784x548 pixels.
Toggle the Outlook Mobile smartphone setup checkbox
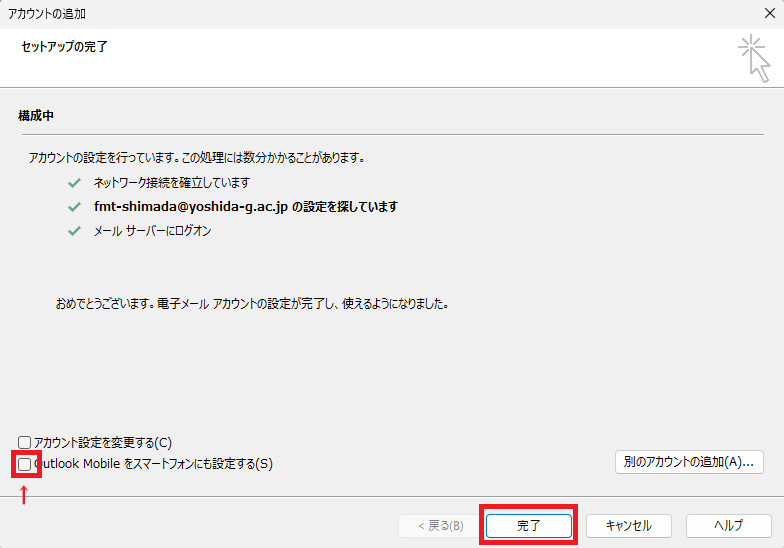[25, 464]
